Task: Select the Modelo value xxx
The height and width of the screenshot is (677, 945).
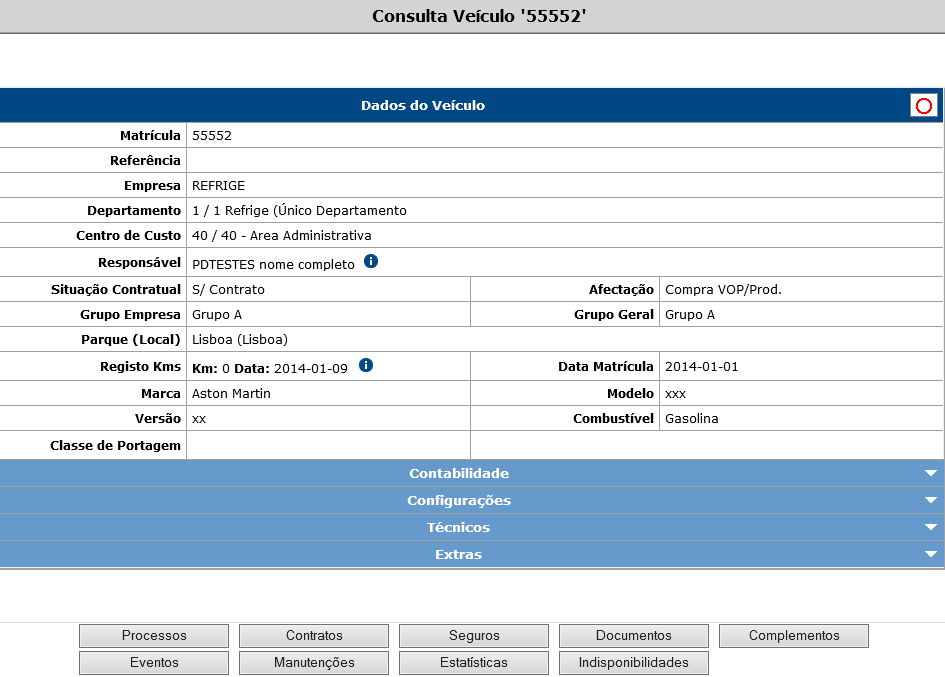Action: [675, 394]
